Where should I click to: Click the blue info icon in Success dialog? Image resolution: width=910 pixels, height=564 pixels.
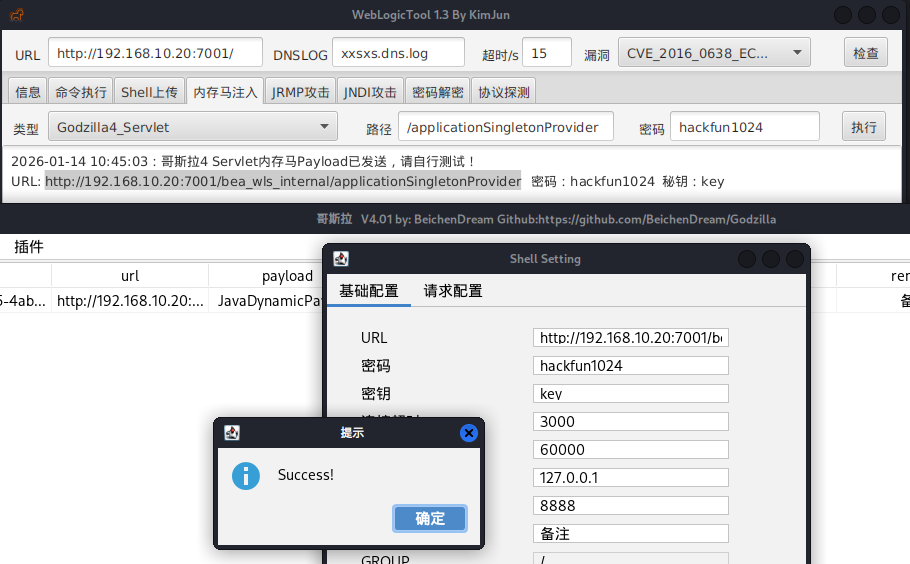tap(245, 475)
